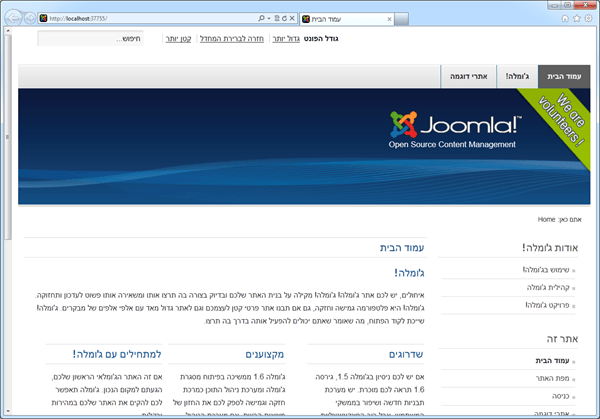The image size is (600, 419).
Task: Select the עמוד הבית browser tab
Action: (347, 19)
